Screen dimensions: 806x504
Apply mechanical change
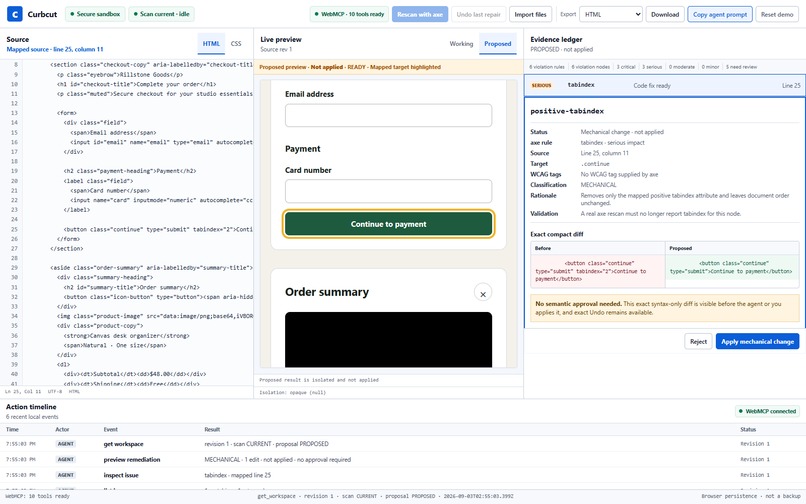pos(757,341)
